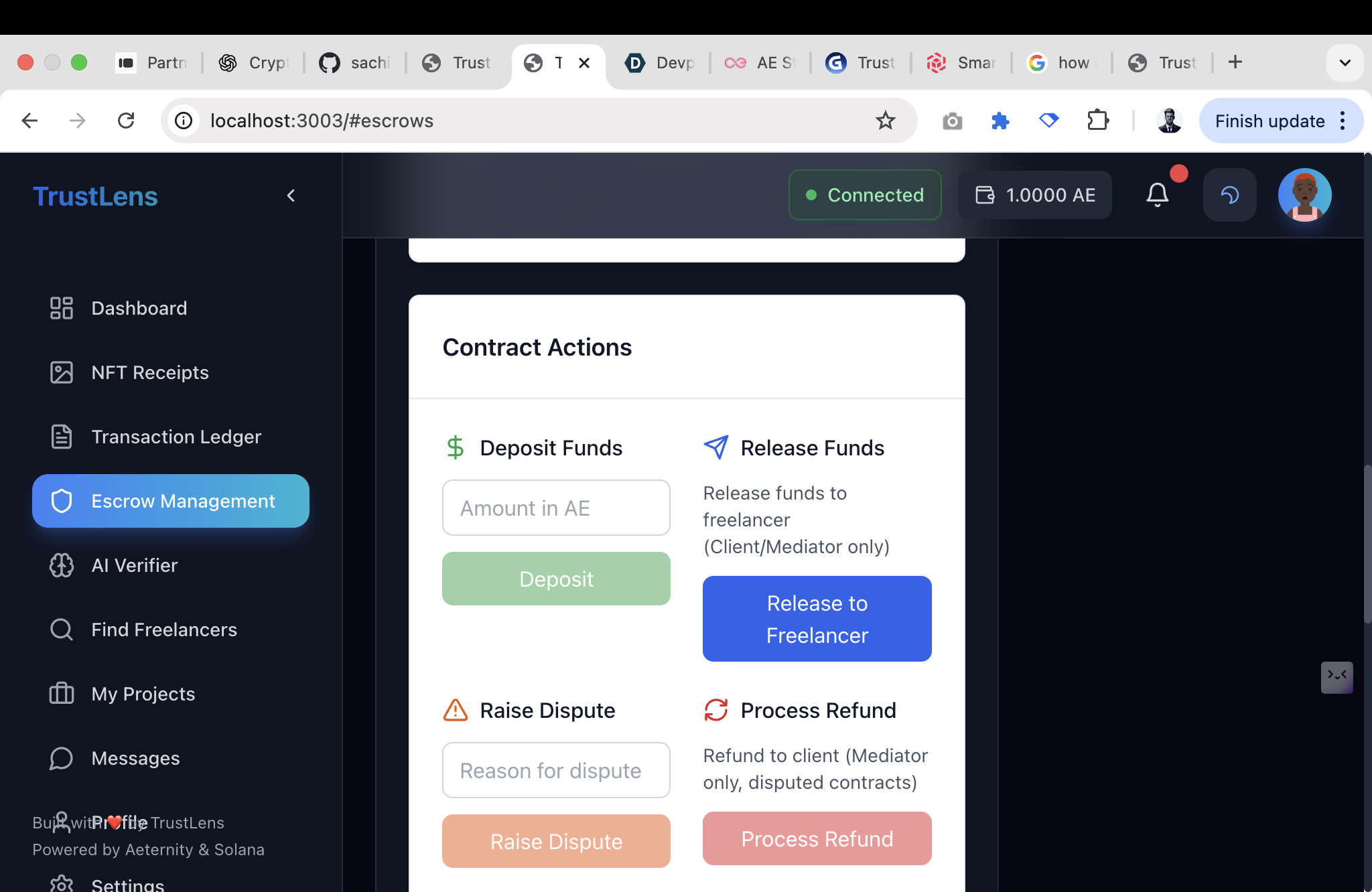The width and height of the screenshot is (1372, 892).
Task: Click the Amount in AE field
Action: [x=556, y=508]
